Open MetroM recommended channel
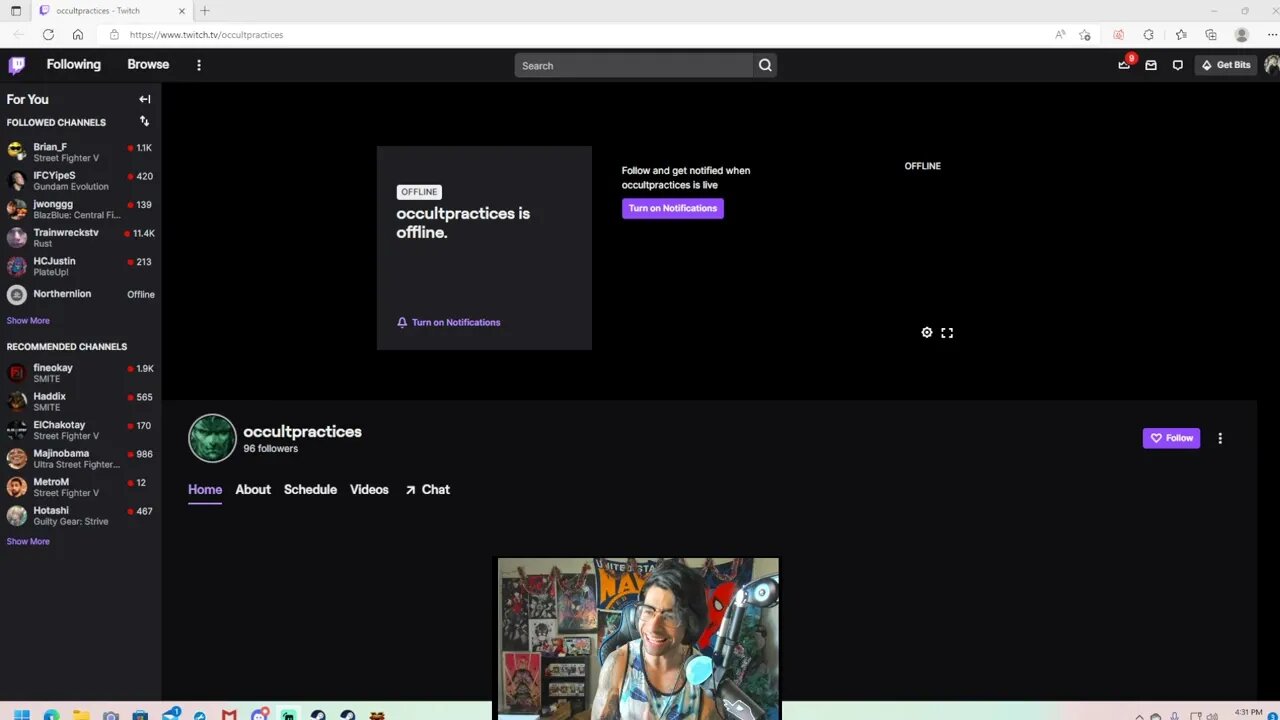The image size is (1280, 720). click(80, 487)
